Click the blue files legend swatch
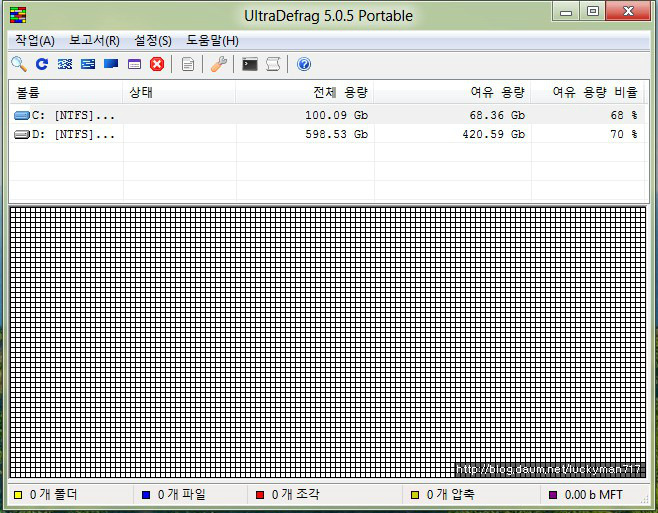The width and height of the screenshot is (658, 513). (146, 495)
